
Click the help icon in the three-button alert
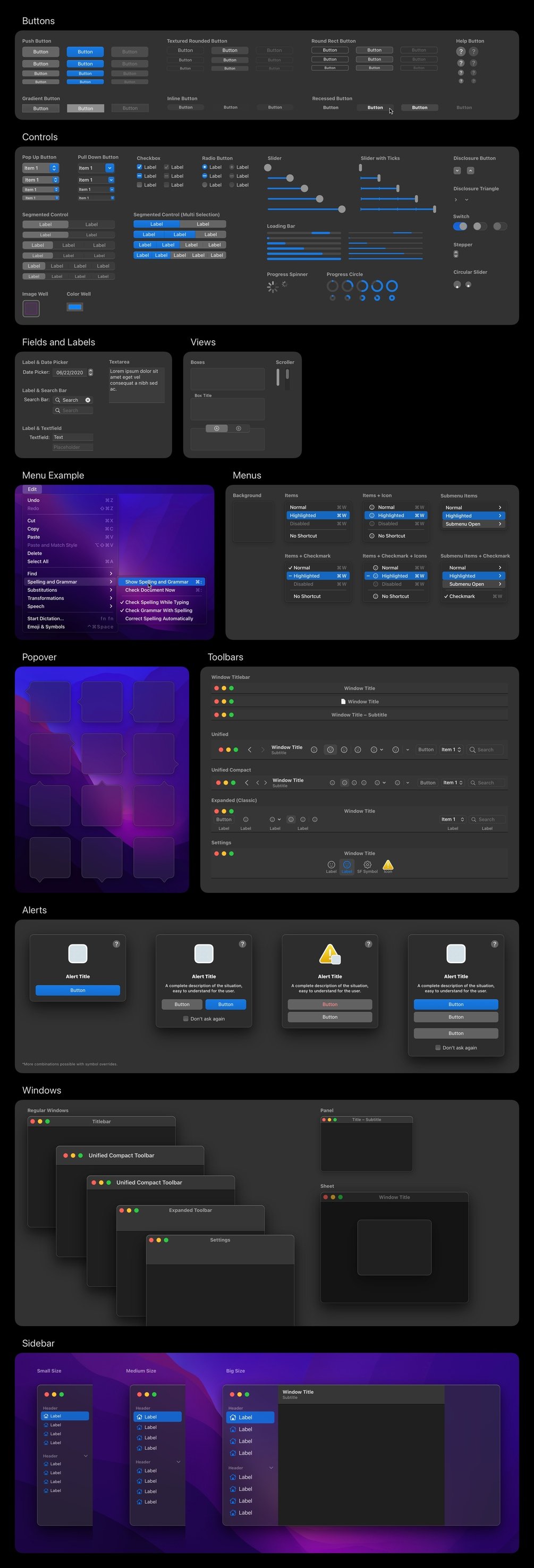click(x=495, y=944)
